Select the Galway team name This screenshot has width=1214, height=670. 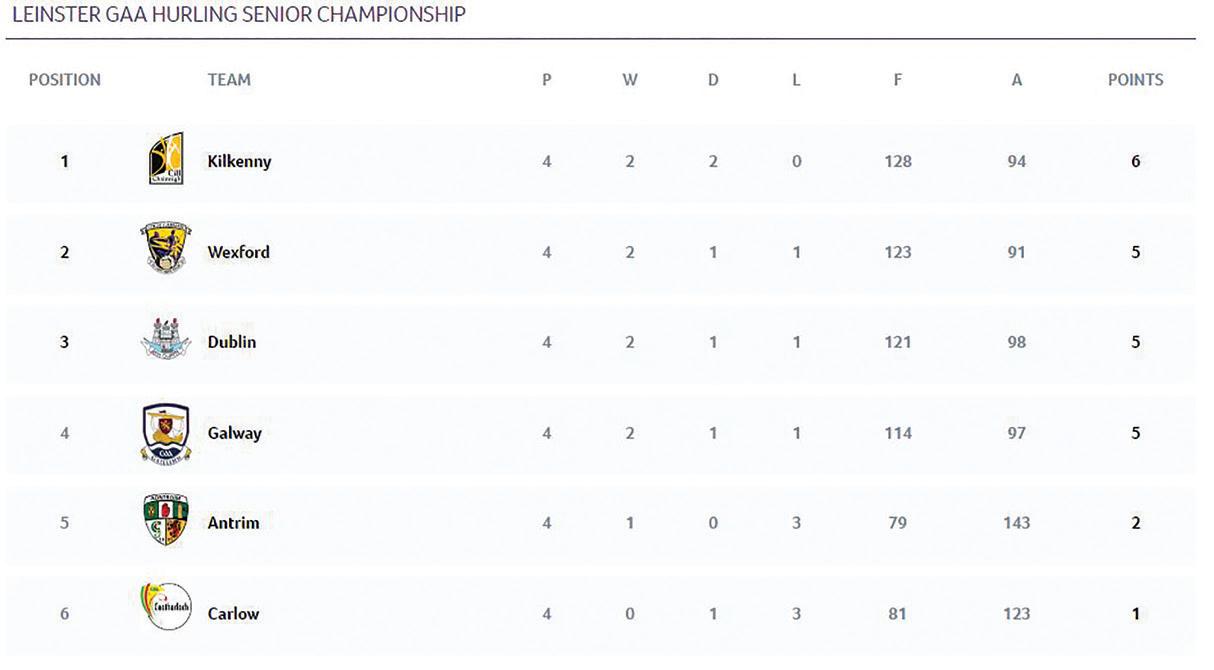pos(235,433)
